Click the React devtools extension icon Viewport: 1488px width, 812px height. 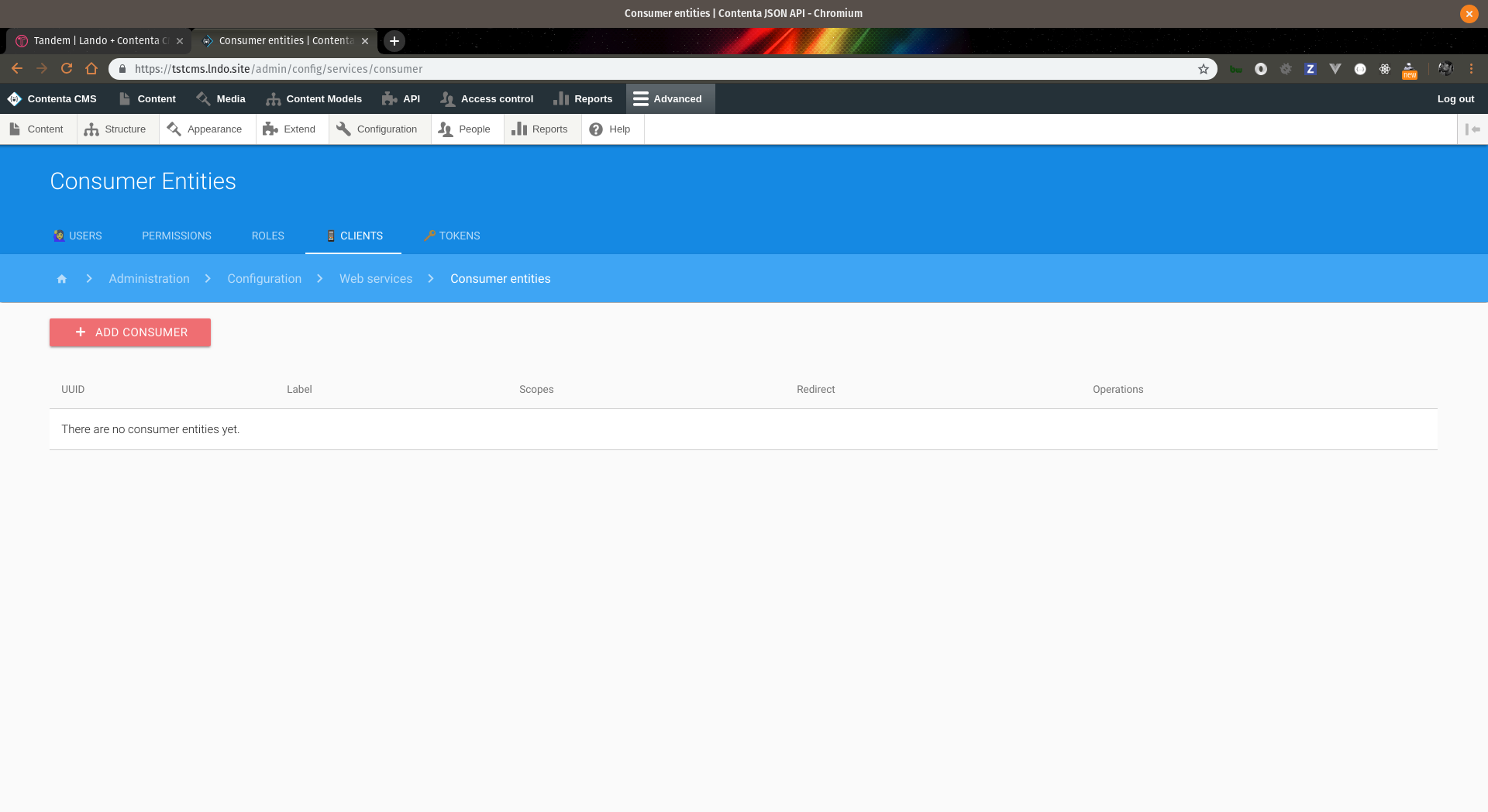[x=1385, y=69]
